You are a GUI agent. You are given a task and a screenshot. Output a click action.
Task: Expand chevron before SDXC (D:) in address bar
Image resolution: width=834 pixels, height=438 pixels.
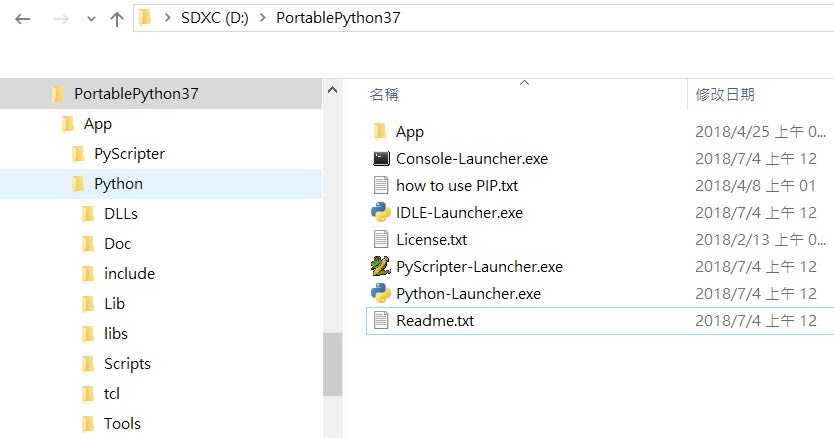point(168,18)
